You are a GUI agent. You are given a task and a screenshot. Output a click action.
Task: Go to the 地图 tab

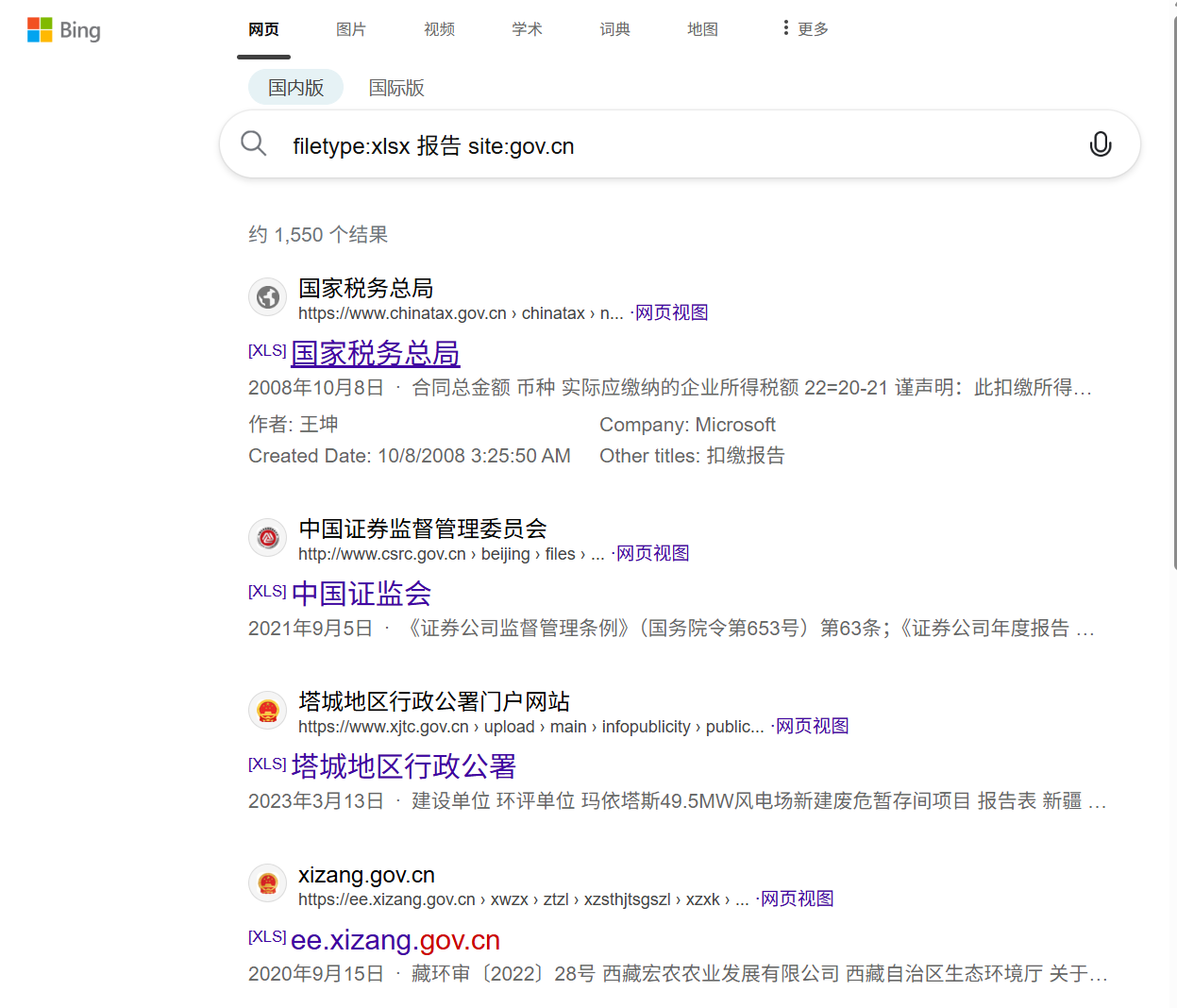[x=702, y=29]
